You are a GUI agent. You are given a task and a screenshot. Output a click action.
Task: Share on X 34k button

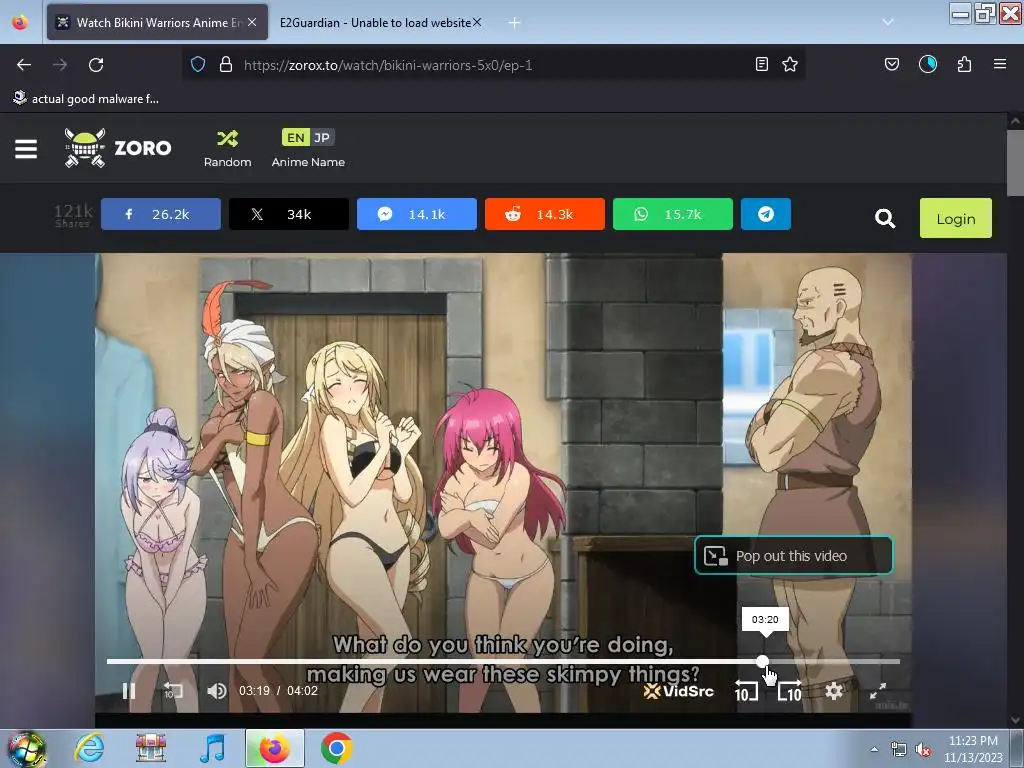pos(289,214)
